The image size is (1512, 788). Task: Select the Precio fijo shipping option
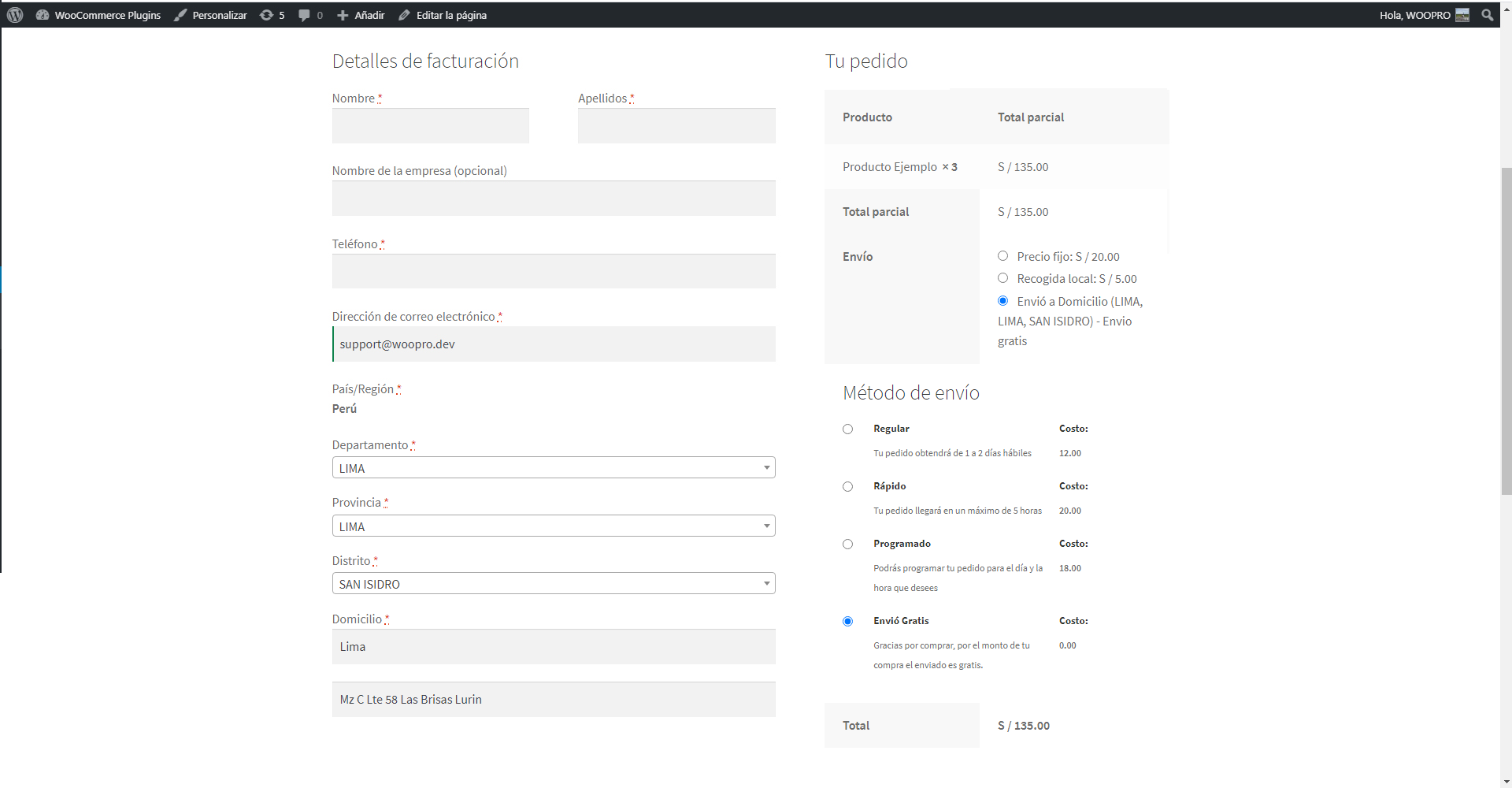tap(1002, 256)
